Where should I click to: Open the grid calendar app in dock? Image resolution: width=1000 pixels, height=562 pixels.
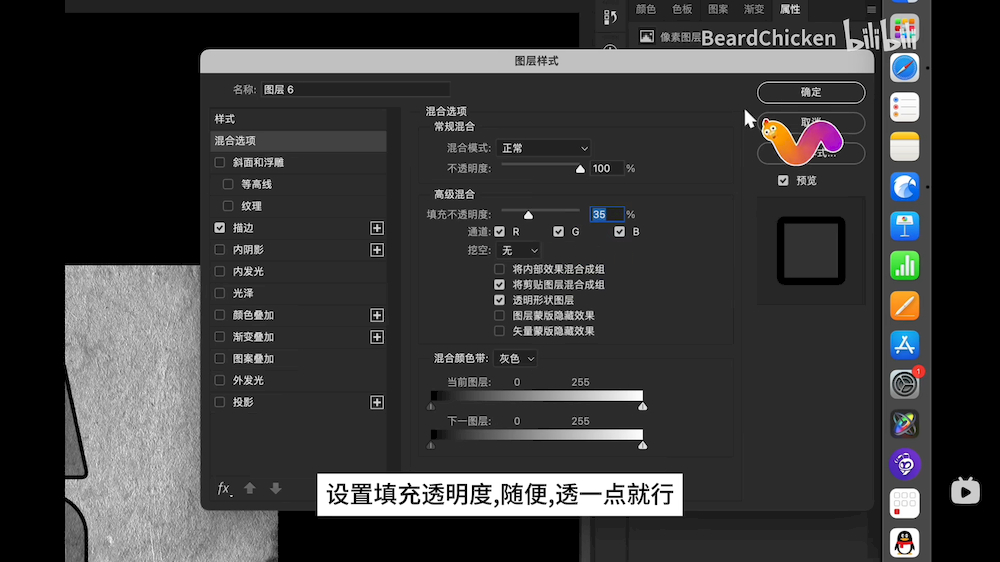point(904,503)
